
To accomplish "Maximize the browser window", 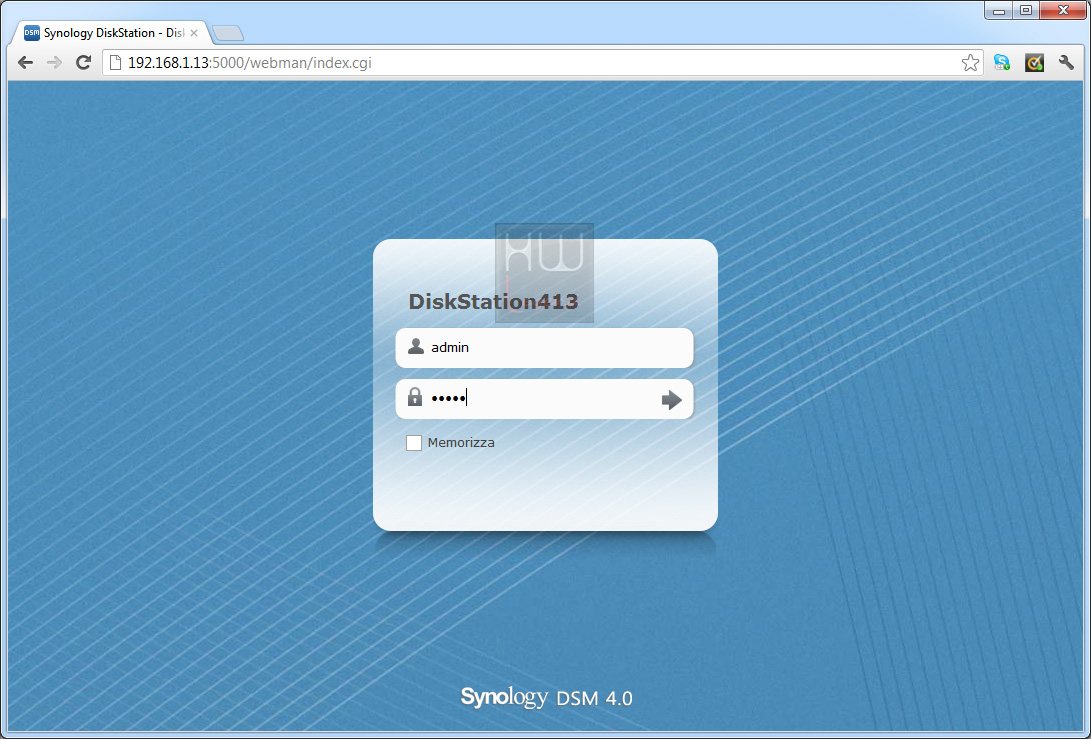I will point(1026,10).
